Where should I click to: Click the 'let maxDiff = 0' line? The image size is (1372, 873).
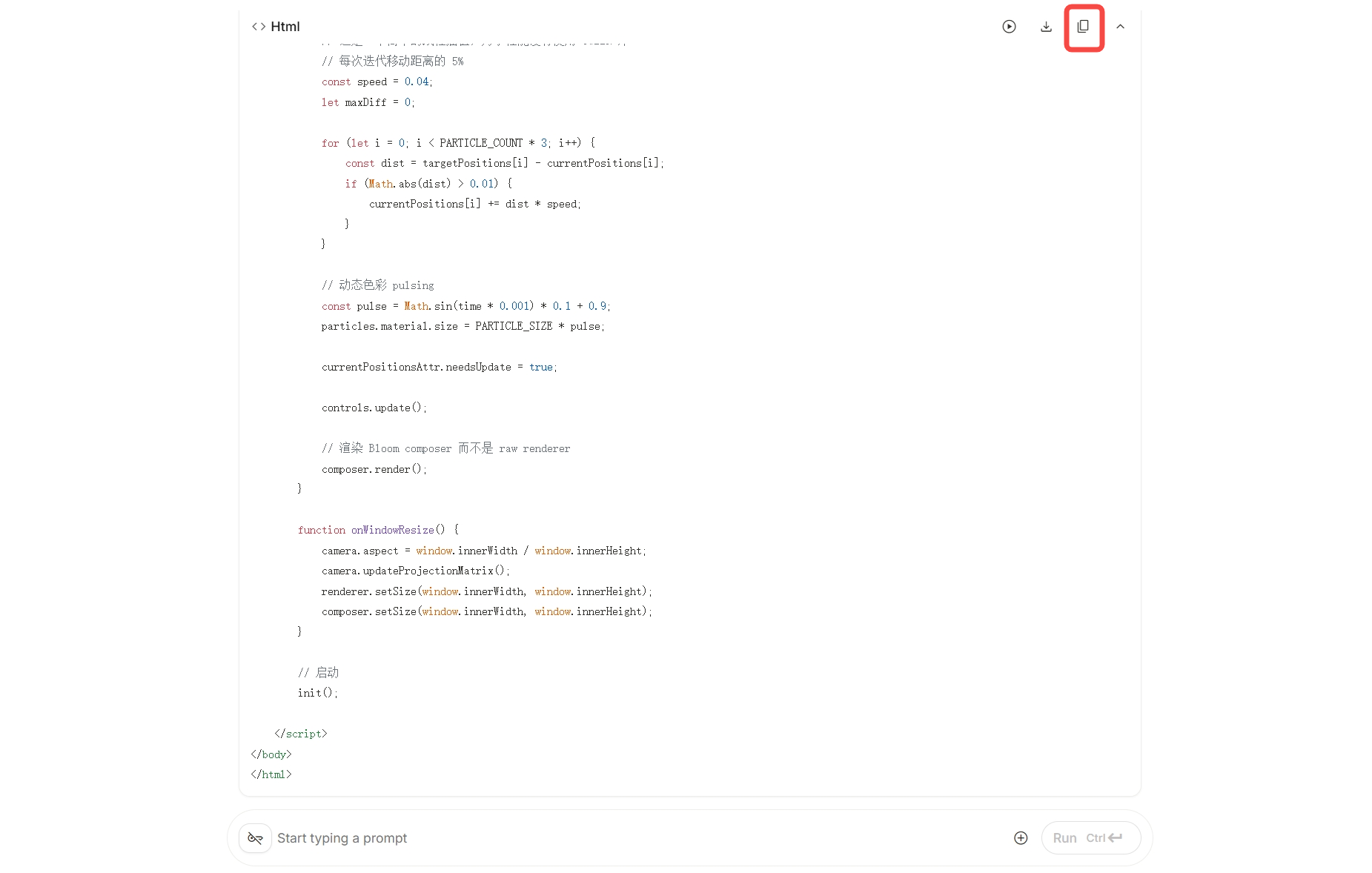coord(368,102)
